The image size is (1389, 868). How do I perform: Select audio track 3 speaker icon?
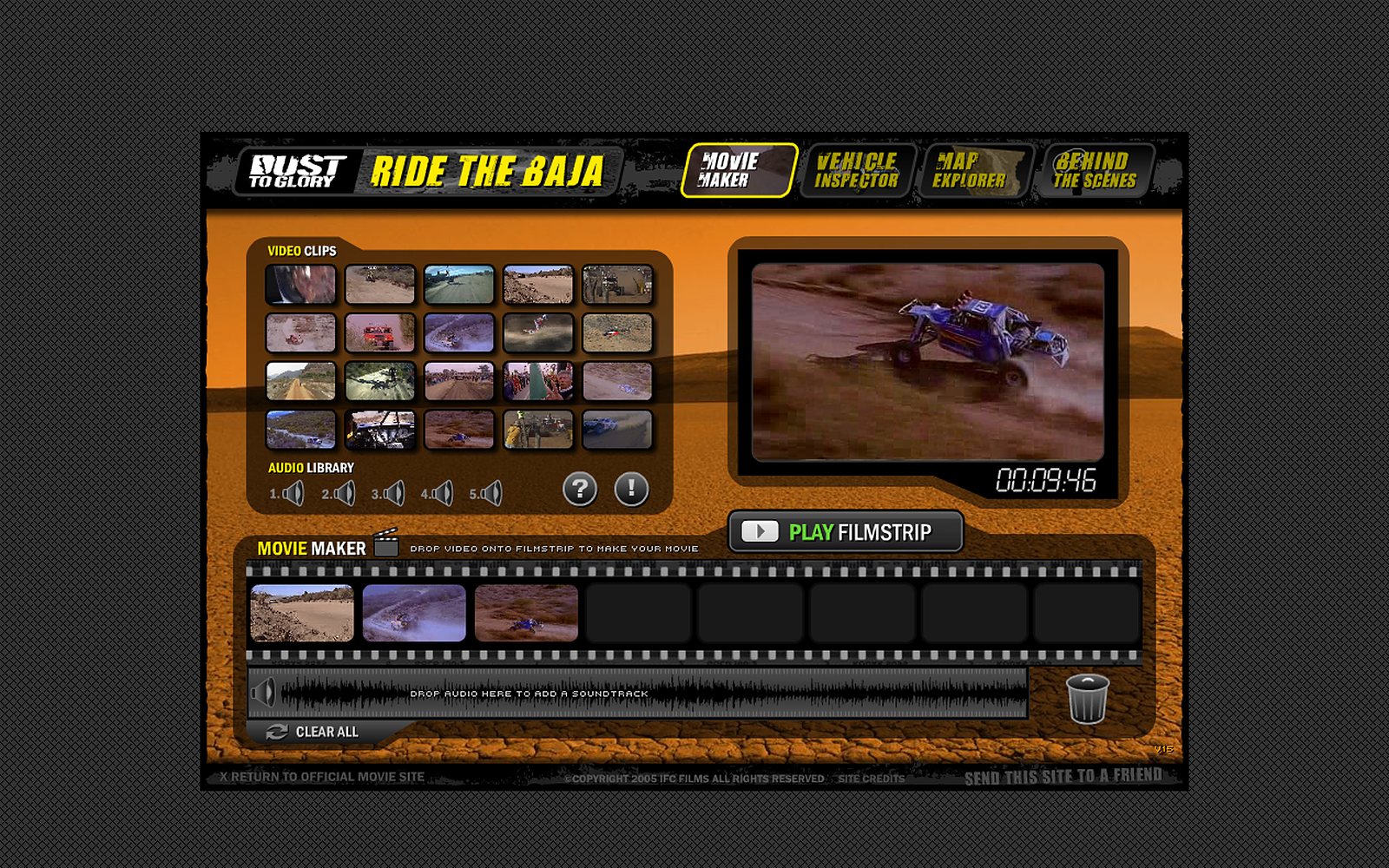tap(395, 493)
